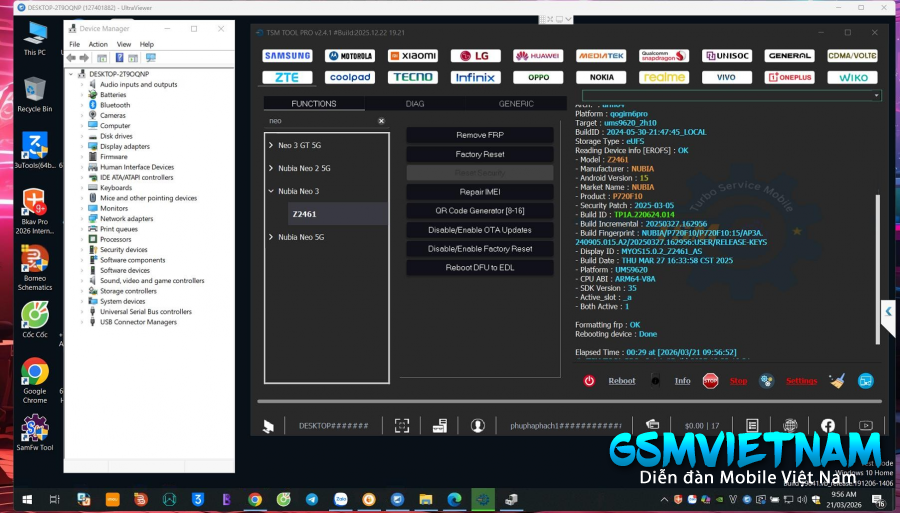Click the Device Manager help toolbar icon

119,58
